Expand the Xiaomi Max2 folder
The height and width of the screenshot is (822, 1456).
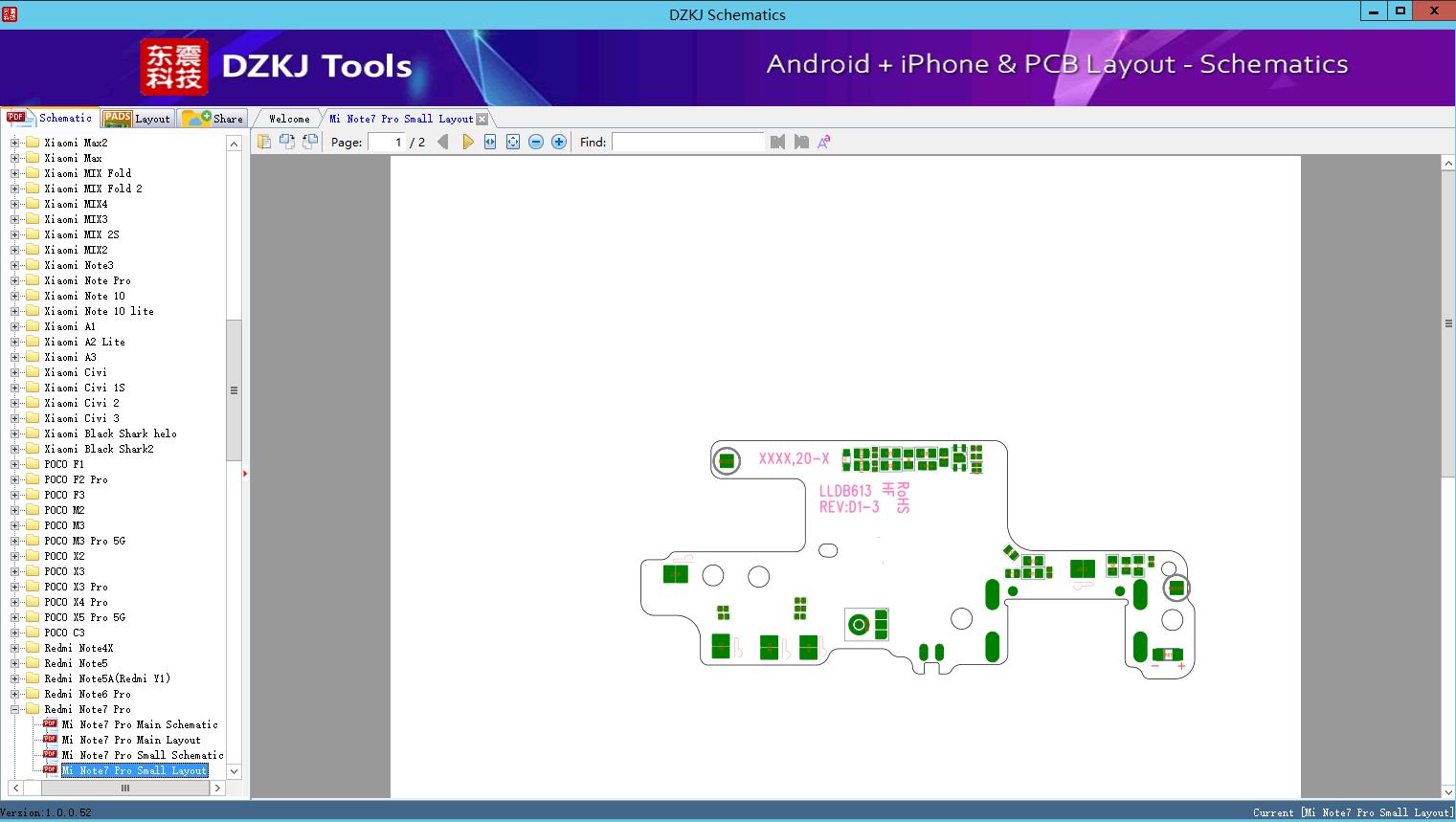click(14, 143)
